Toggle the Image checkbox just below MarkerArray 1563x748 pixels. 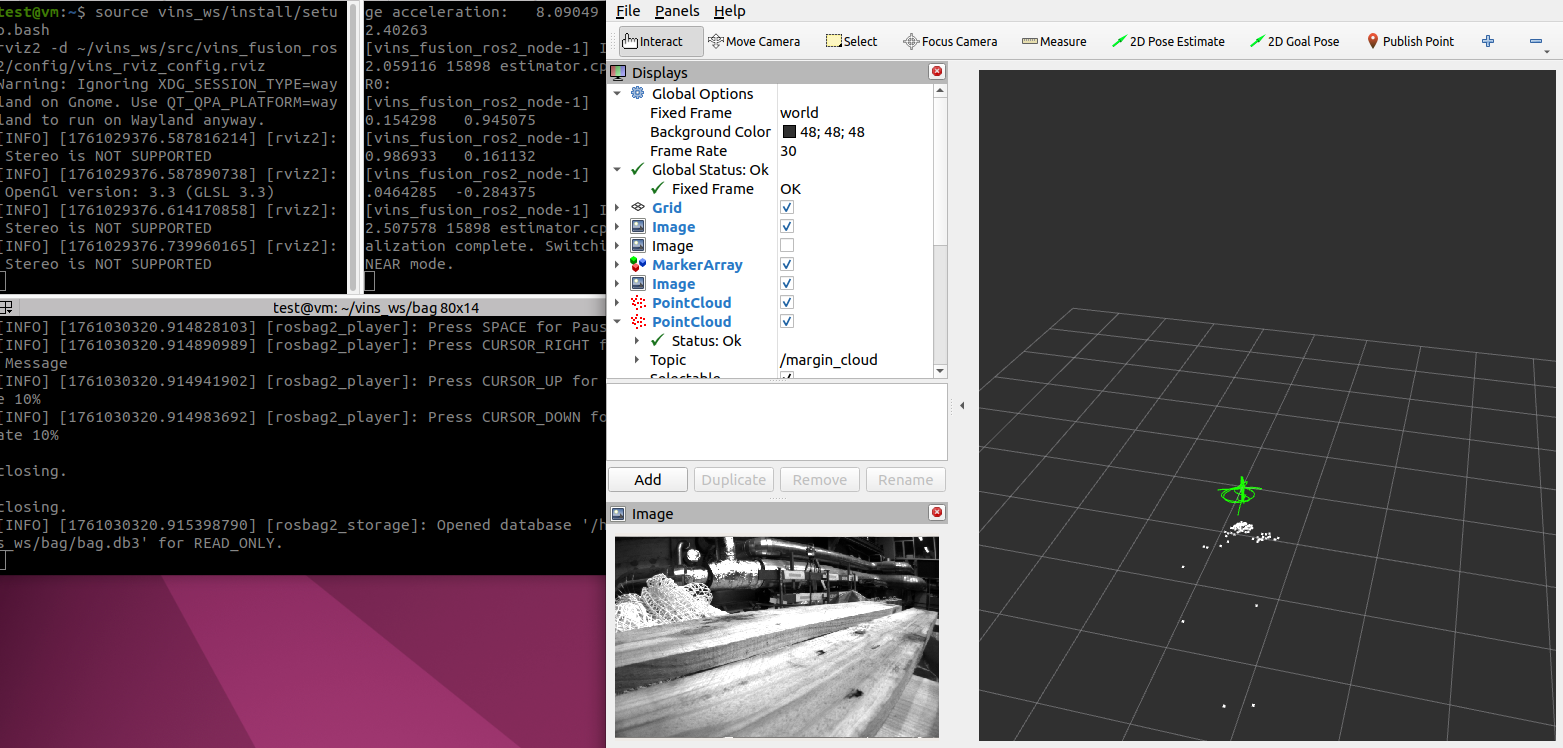coord(787,283)
